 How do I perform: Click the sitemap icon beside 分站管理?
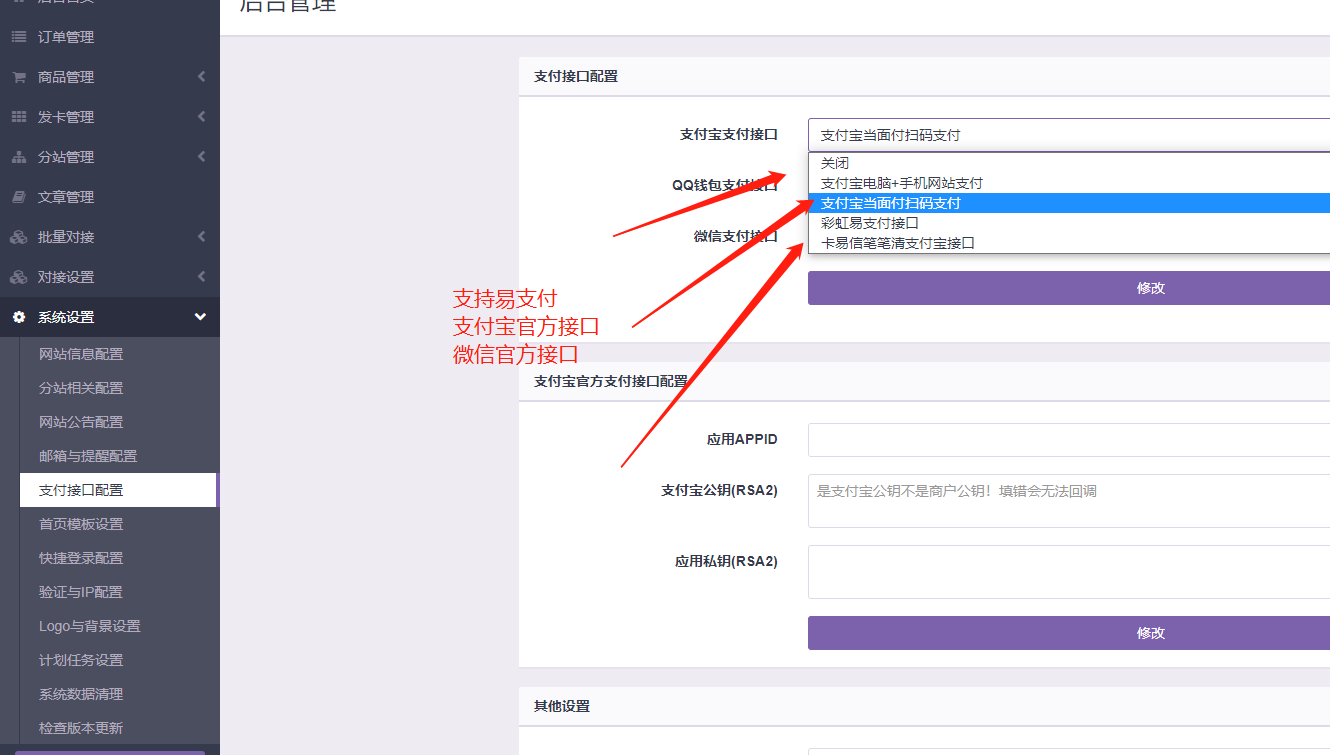pos(19,157)
